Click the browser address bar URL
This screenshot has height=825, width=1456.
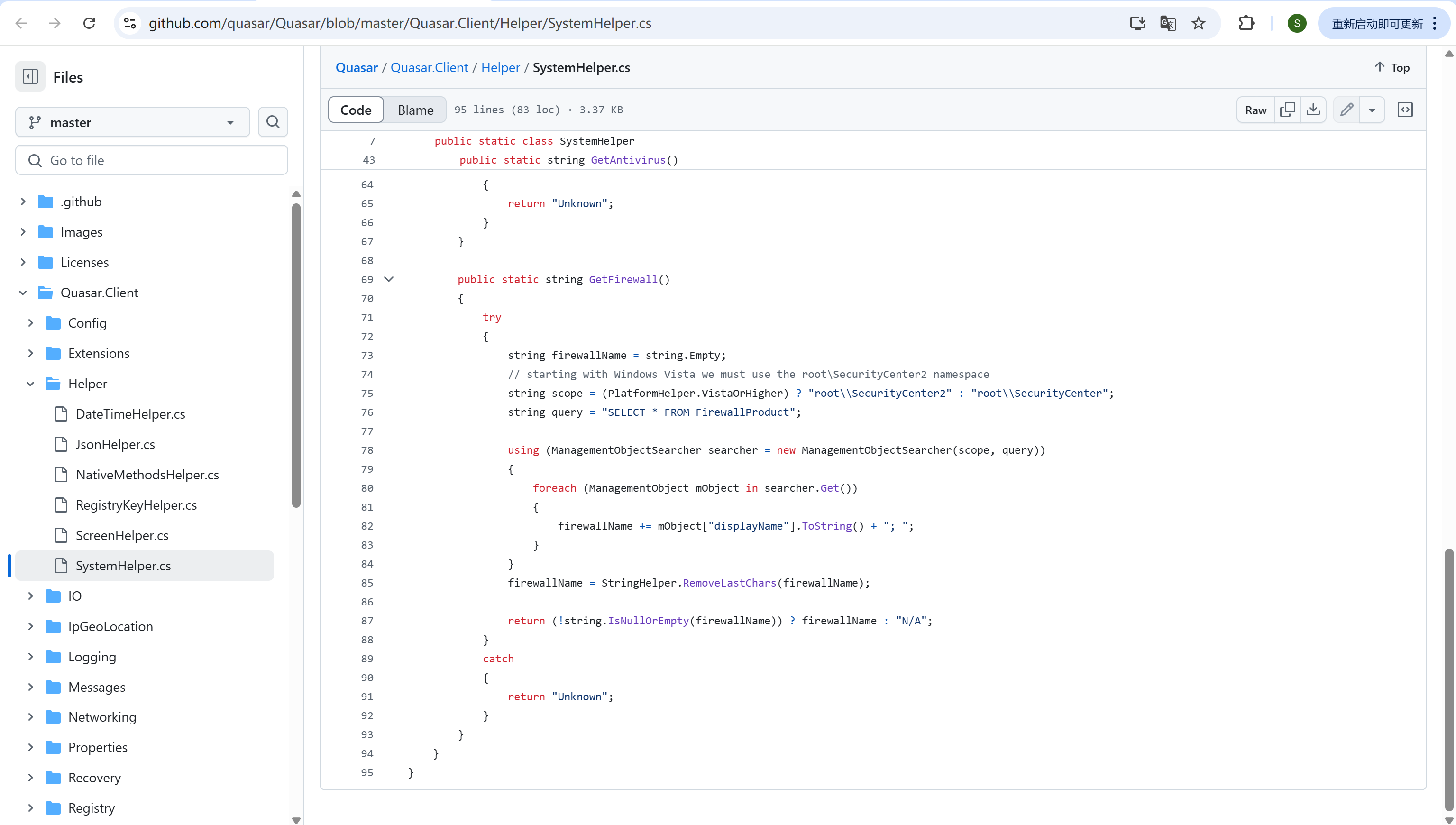pos(400,23)
